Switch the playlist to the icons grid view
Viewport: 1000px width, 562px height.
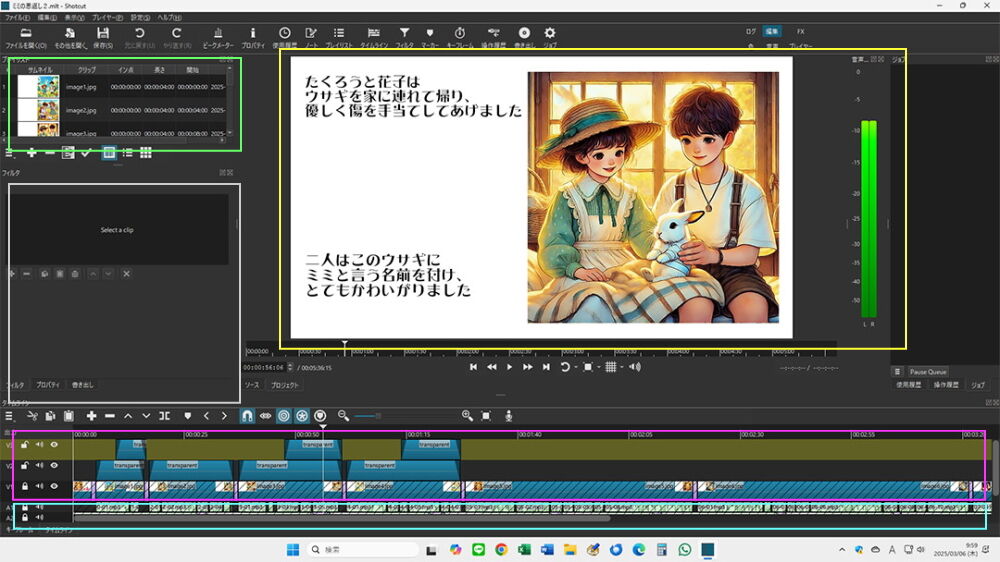click(146, 152)
